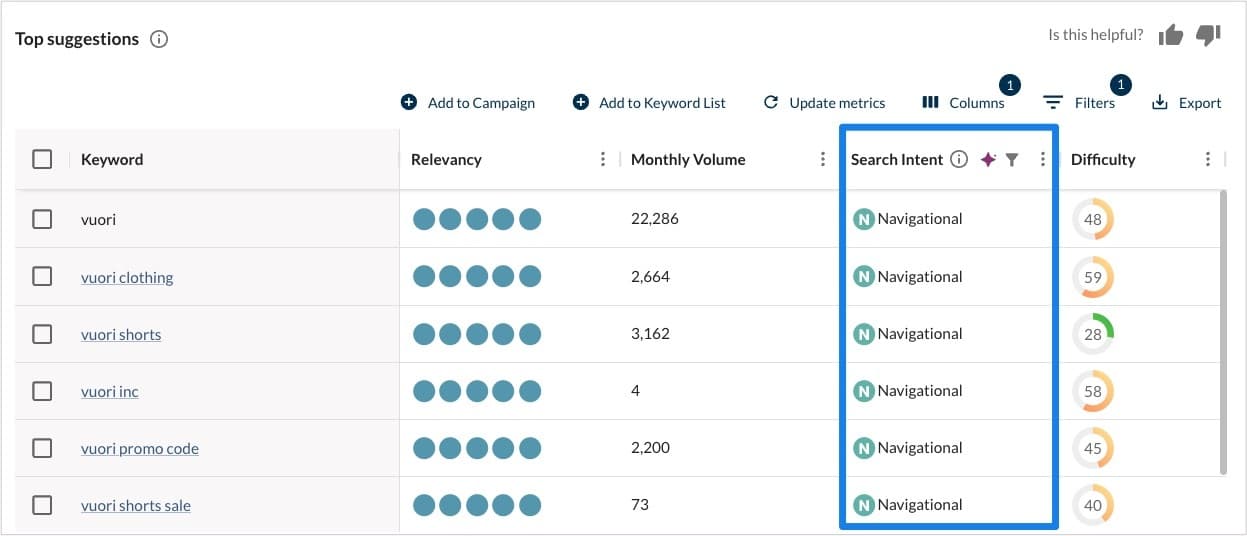Open Monthly Volume column options menu
The image size is (1247, 536).
822,159
